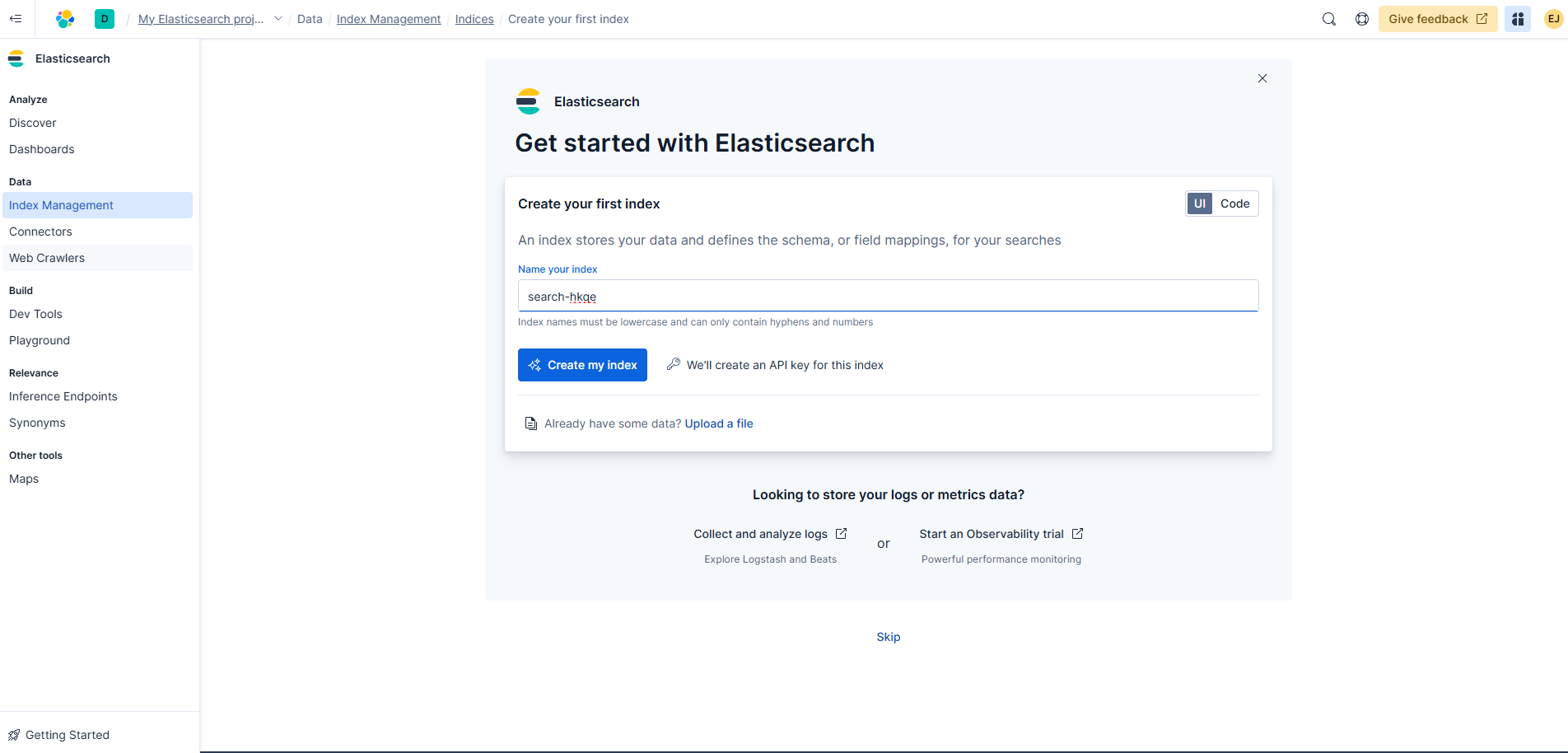The width and height of the screenshot is (1568, 753).
Task: Click Analyze section heading in sidebar
Action: coord(28,100)
